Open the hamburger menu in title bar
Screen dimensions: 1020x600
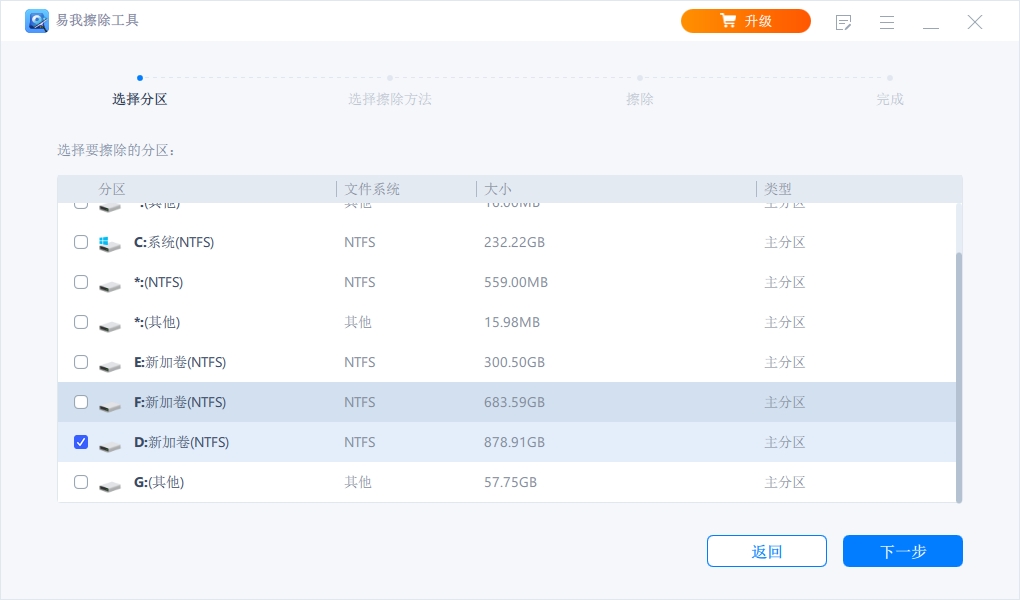pos(886,22)
